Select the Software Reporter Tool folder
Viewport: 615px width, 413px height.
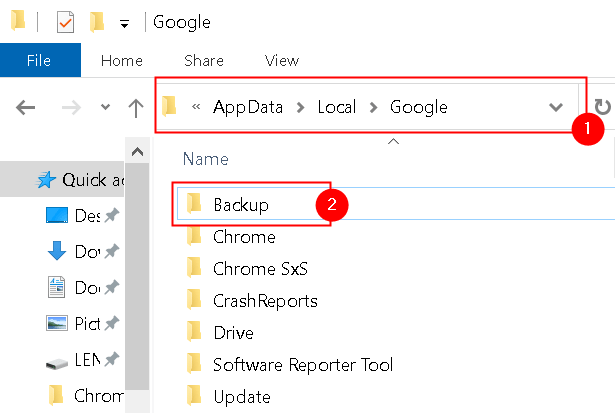(x=302, y=364)
